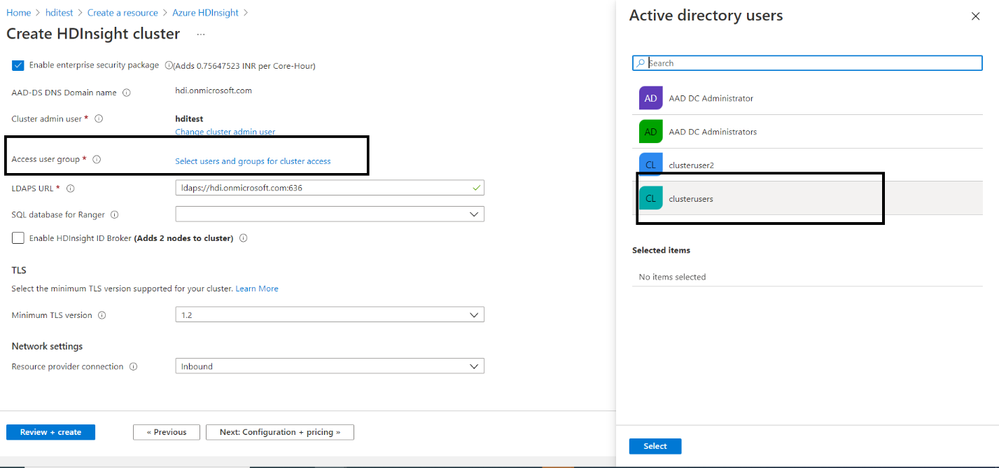The height and width of the screenshot is (468, 999).
Task: Go back with the Previous button
Action: tap(166, 432)
